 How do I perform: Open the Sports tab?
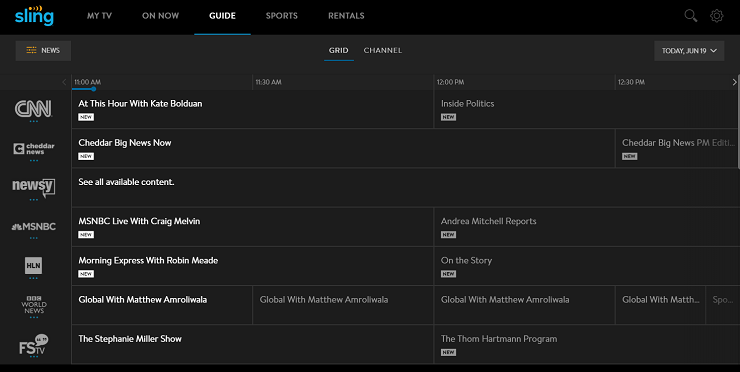pos(282,16)
